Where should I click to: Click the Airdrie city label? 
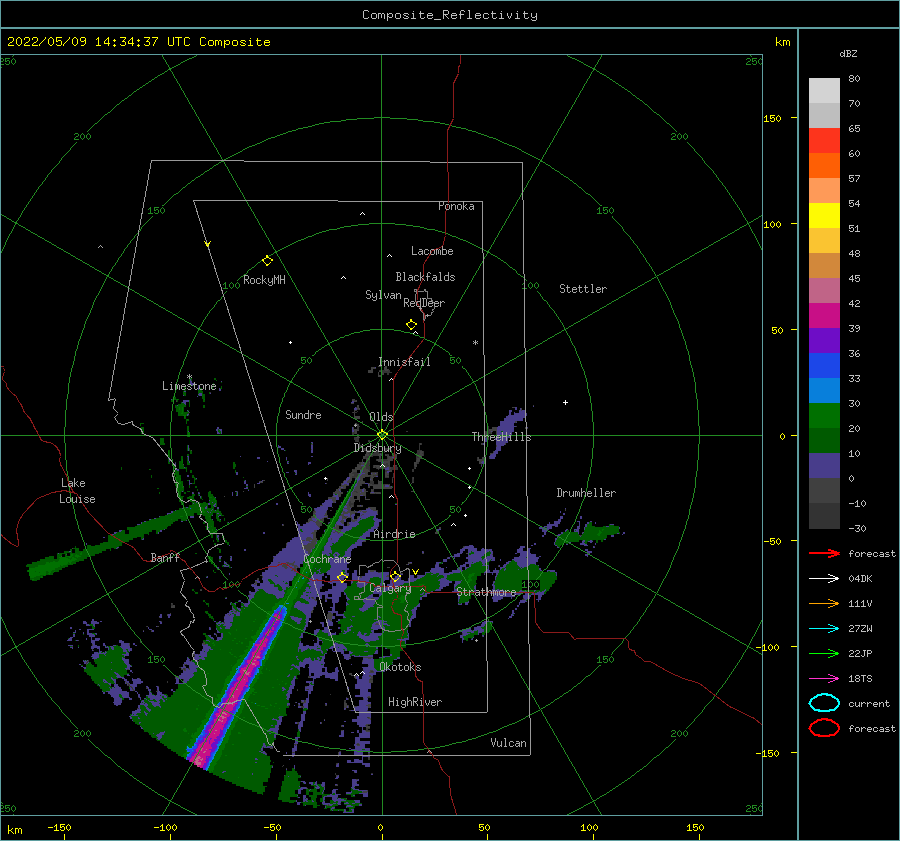(x=394, y=534)
